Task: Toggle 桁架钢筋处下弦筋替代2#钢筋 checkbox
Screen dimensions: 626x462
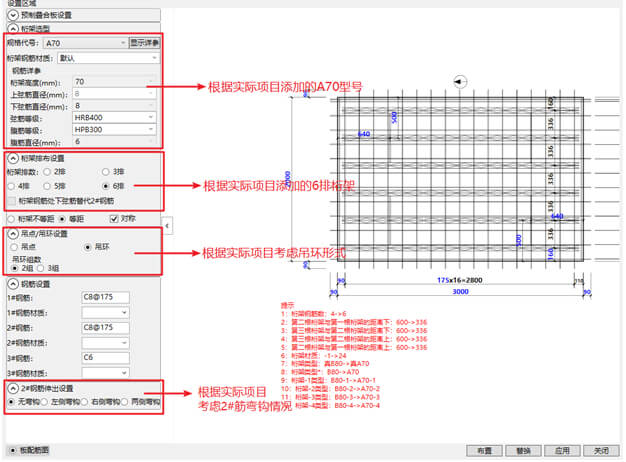Action: [x=12, y=200]
